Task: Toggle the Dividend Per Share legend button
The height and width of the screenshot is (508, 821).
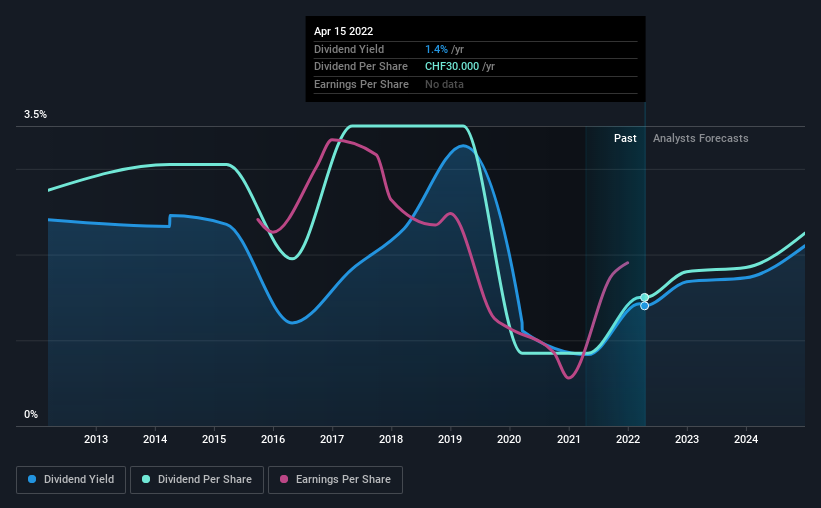Action: point(197,480)
